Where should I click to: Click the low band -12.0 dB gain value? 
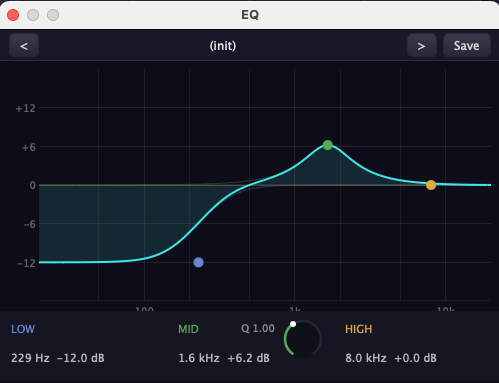pos(81,358)
